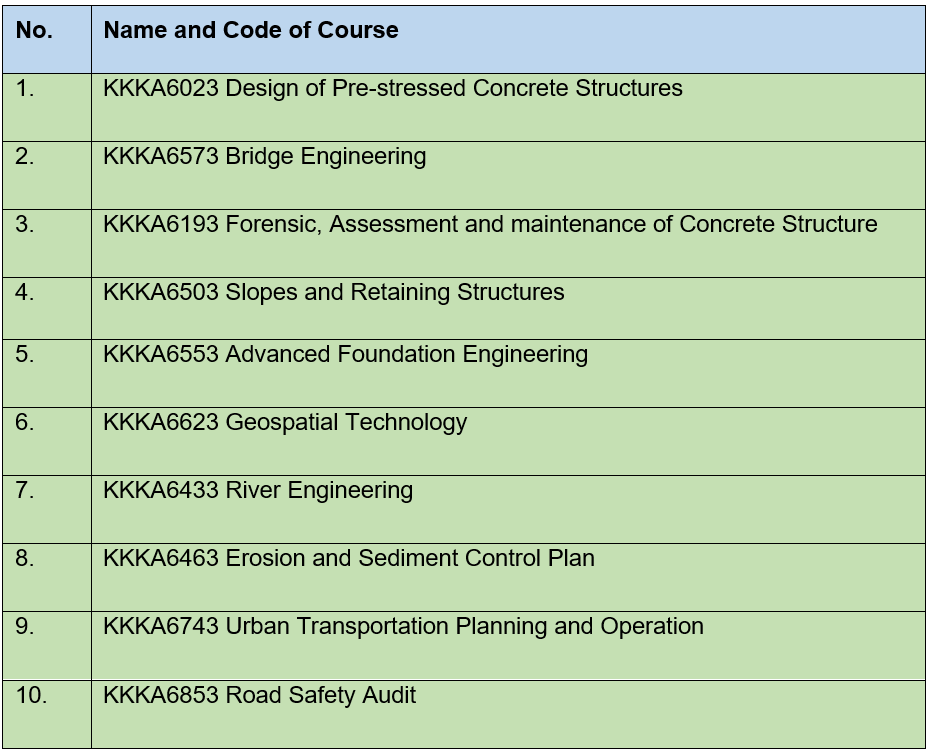The image size is (929, 752).
Task: Click KKKA6503 Slopes and Retaining Structures
Action: click(333, 293)
